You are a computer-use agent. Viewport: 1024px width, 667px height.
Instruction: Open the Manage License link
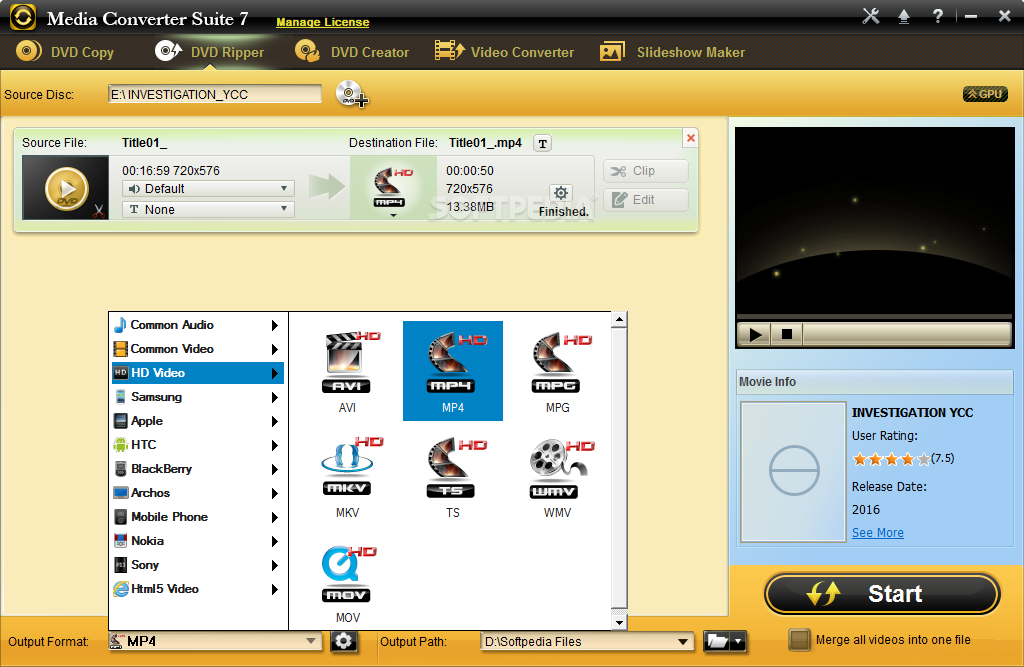323,22
